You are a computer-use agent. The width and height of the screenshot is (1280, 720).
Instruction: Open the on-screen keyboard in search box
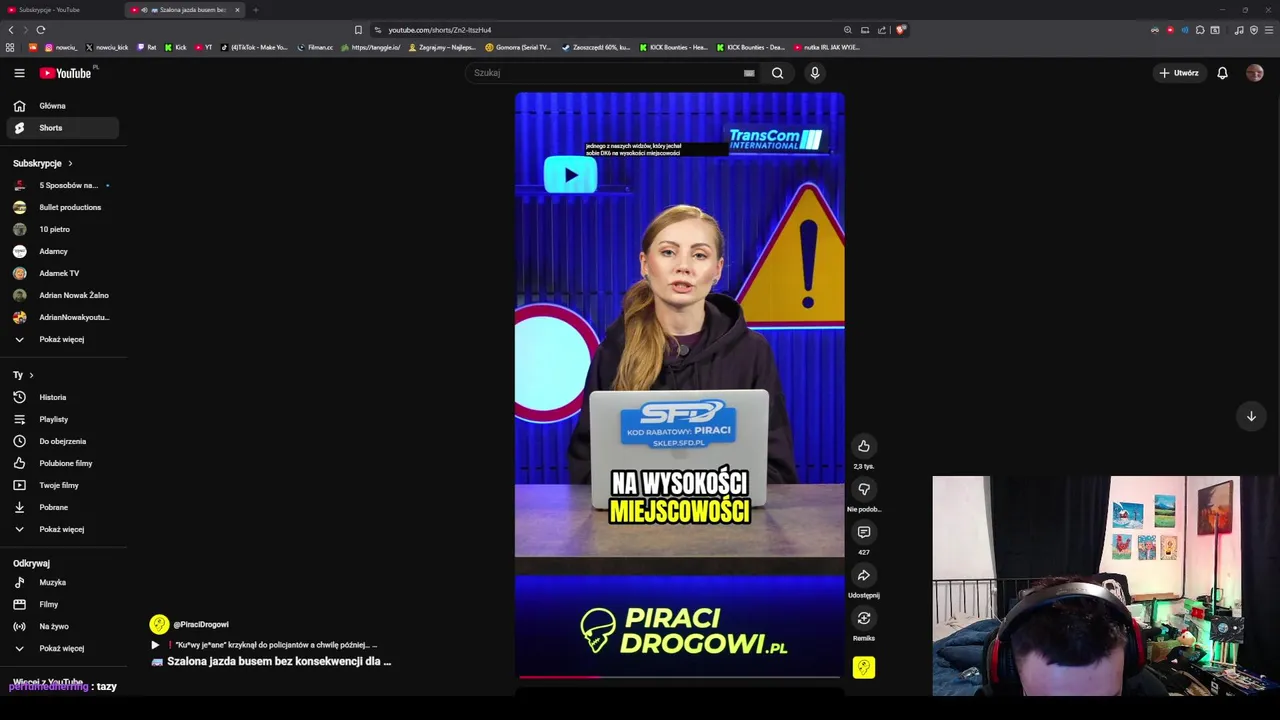[749, 73]
